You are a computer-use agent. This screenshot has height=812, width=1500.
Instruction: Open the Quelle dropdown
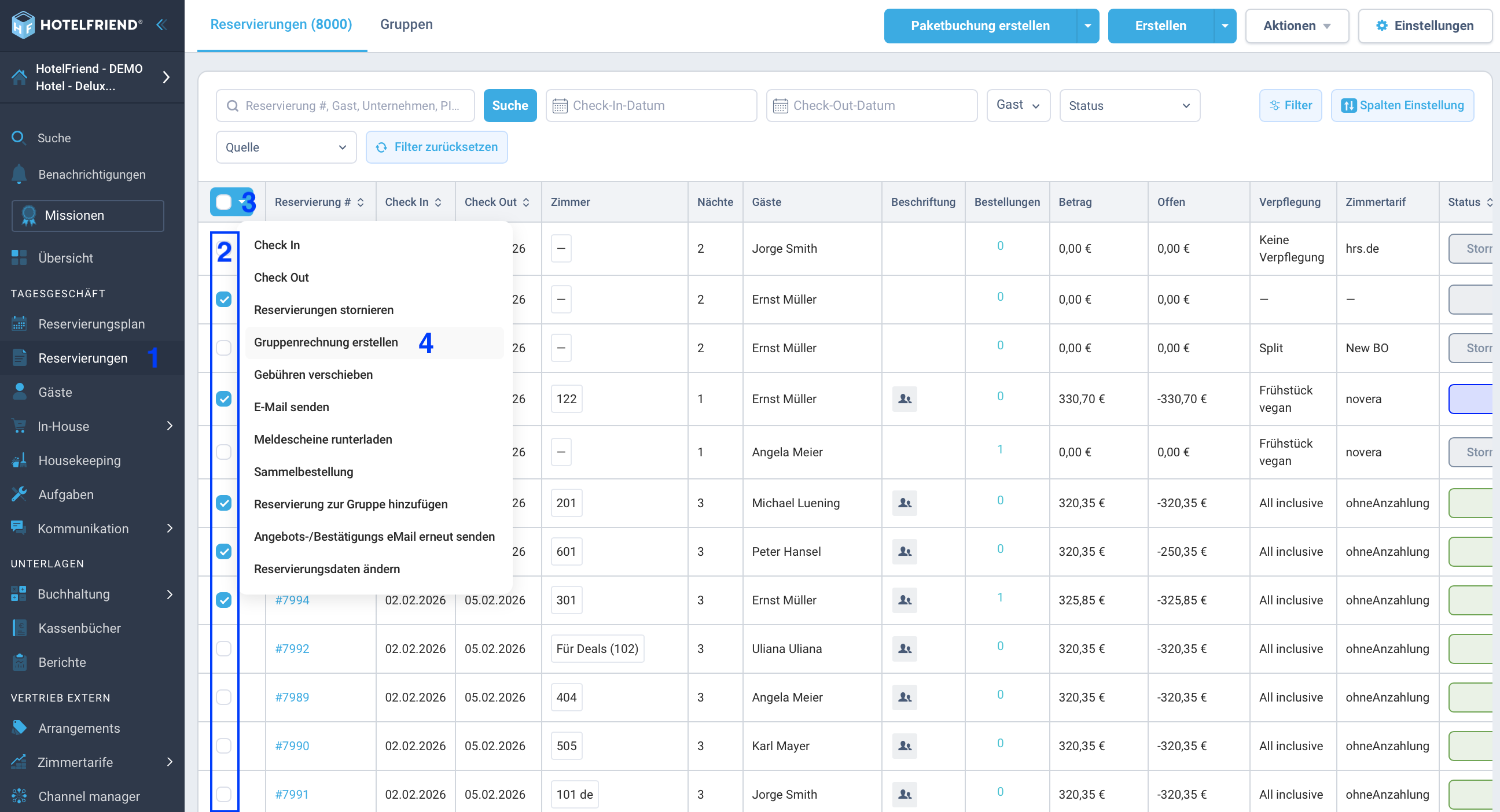click(286, 147)
